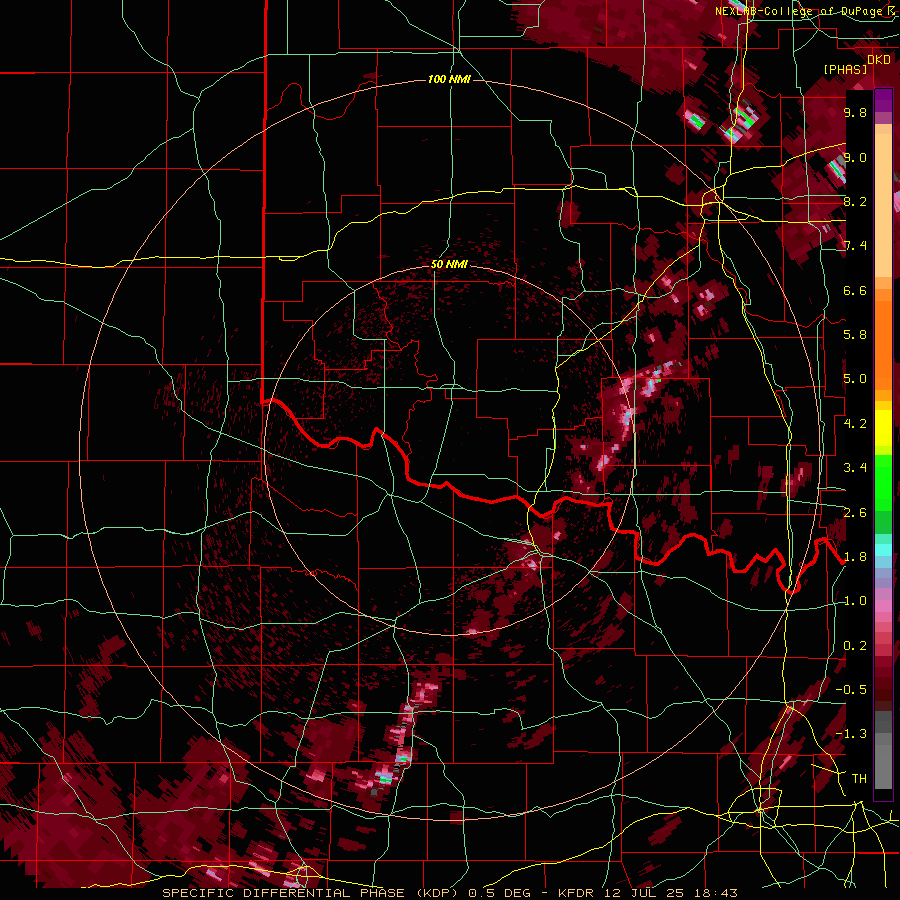Click the -0.5 value on the scale
Screen dimensions: 900x900
tap(851, 690)
